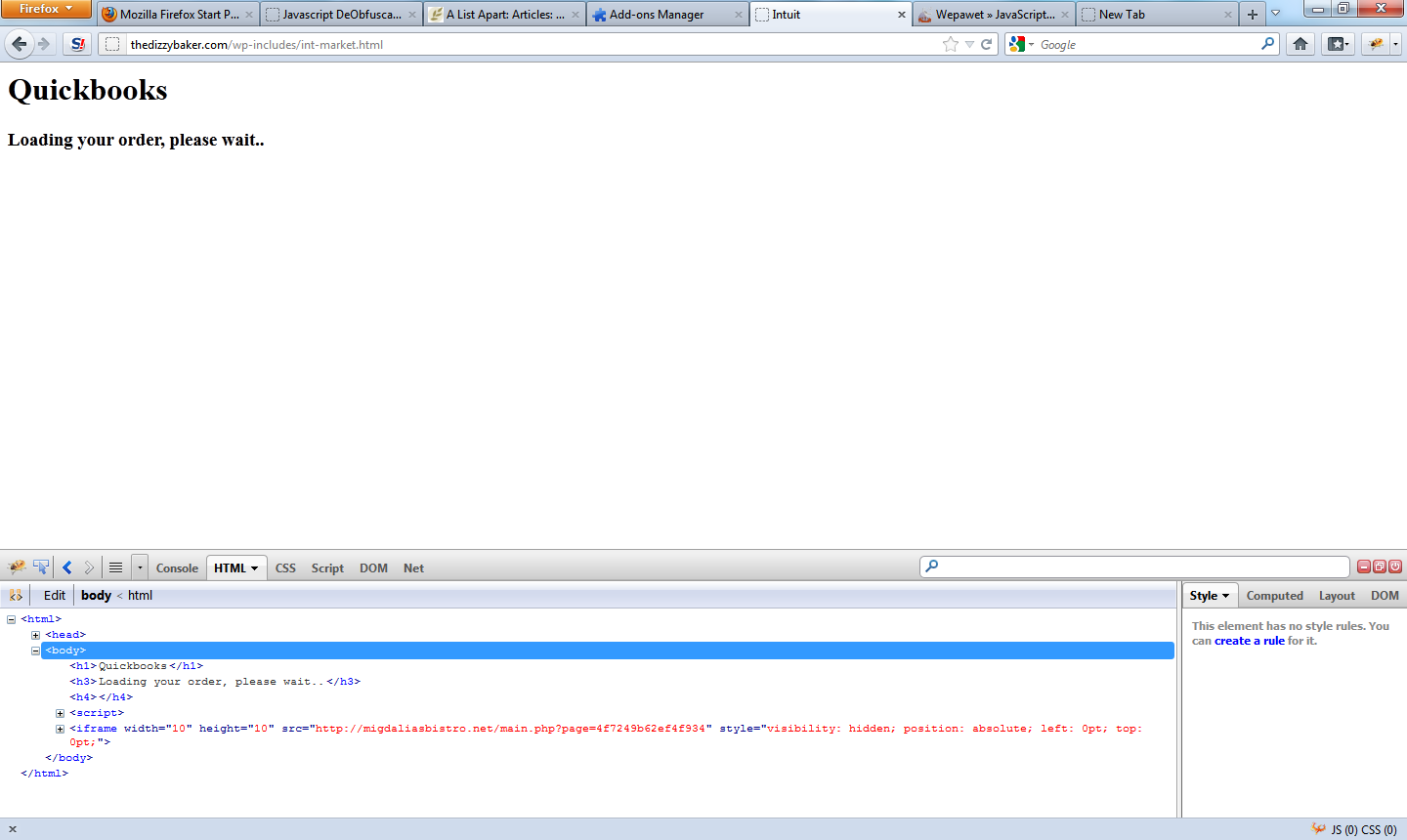
Task: Open the Firebug toolbar button dropdown arrow
Action: click(x=1395, y=44)
